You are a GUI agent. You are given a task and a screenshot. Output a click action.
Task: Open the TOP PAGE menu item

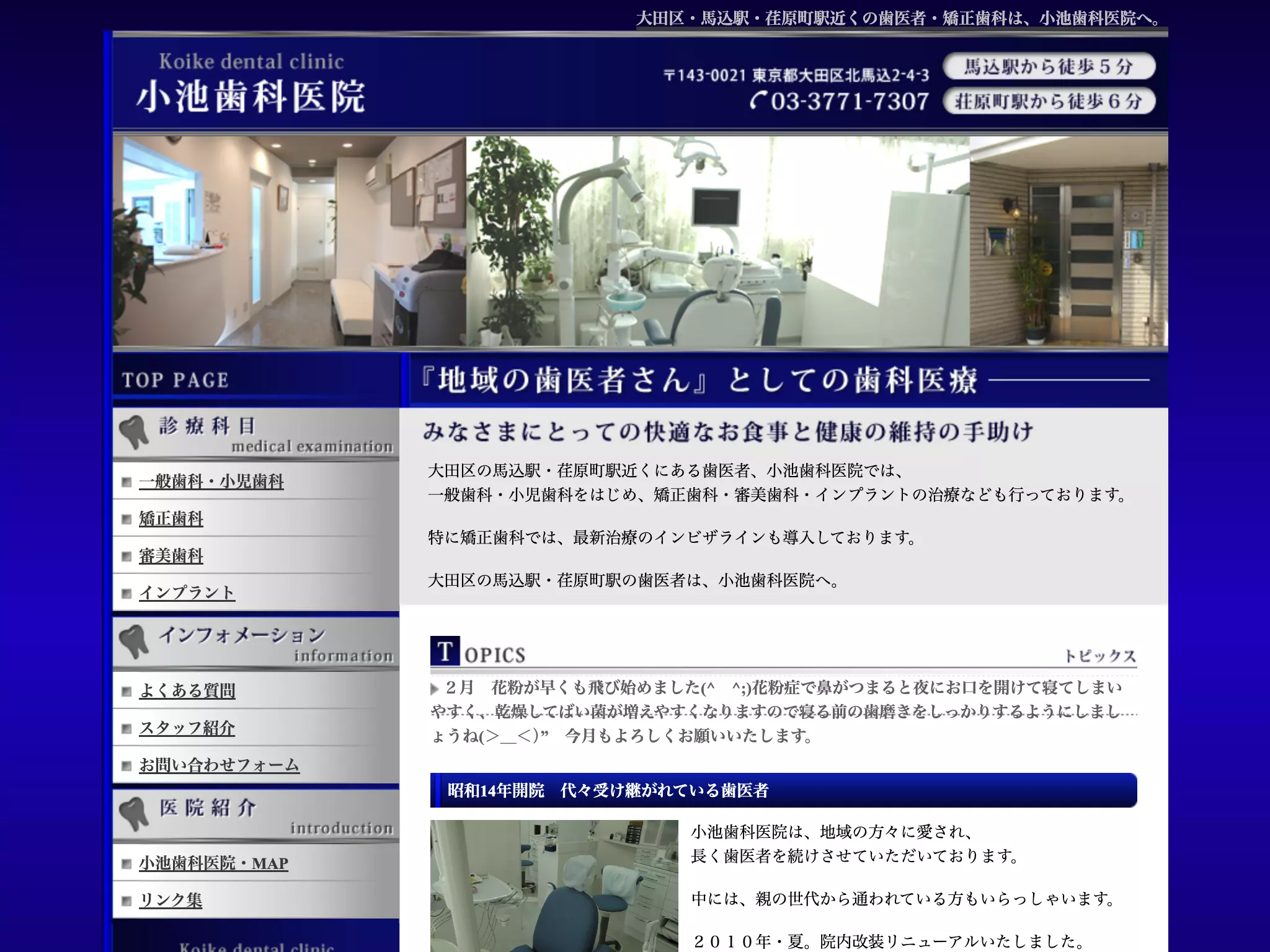(x=175, y=380)
